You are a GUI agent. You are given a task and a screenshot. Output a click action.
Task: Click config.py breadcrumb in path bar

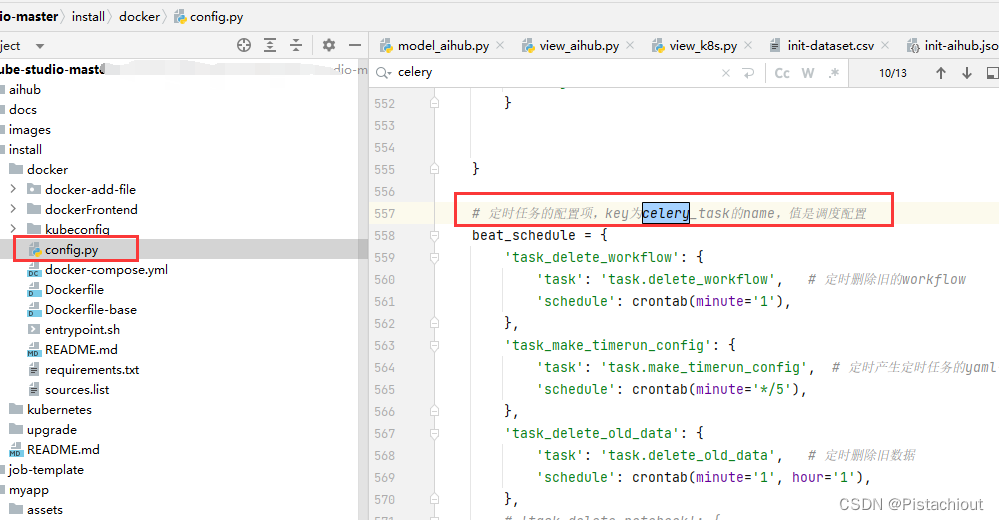pos(208,17)
